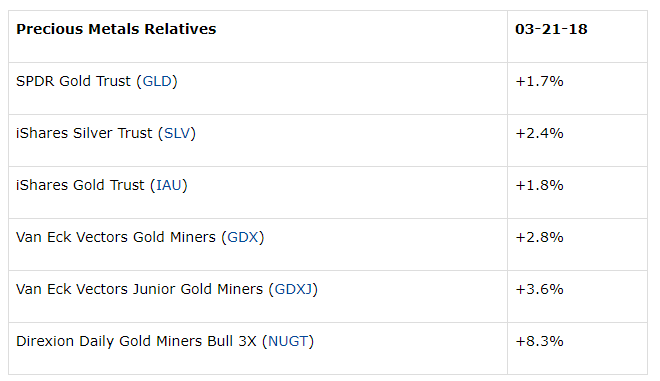Viewport: 660px width, 381px height.
Task: Click the 03-21-18 date column header
Action: (551, 29)
